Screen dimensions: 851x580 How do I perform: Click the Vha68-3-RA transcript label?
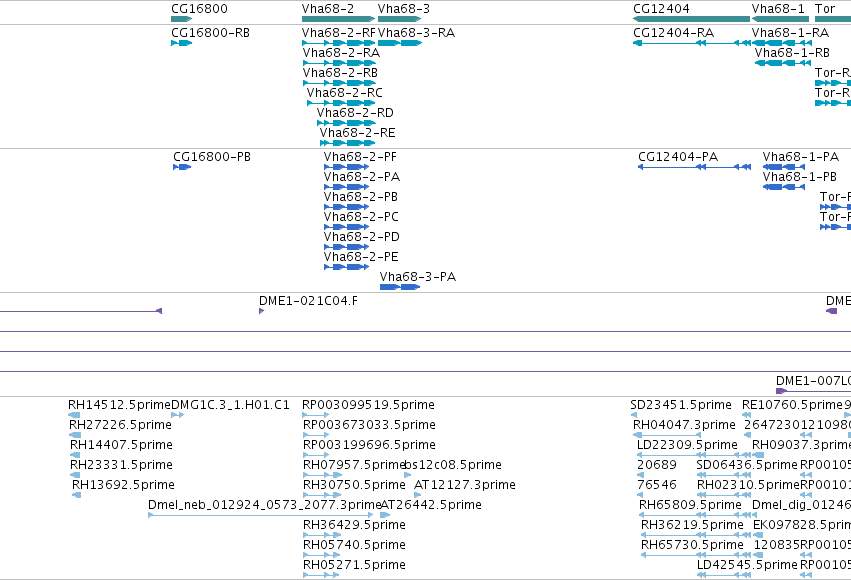click(416, 33)
